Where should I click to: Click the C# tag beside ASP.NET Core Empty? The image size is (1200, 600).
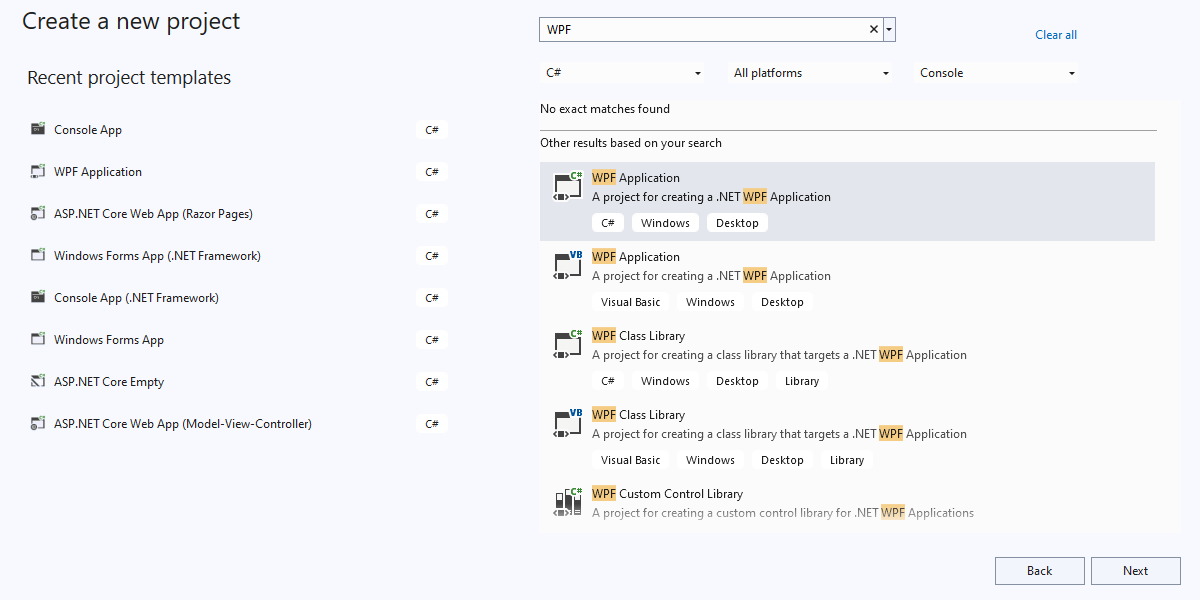pyautogui.click(x=432, y=382)
